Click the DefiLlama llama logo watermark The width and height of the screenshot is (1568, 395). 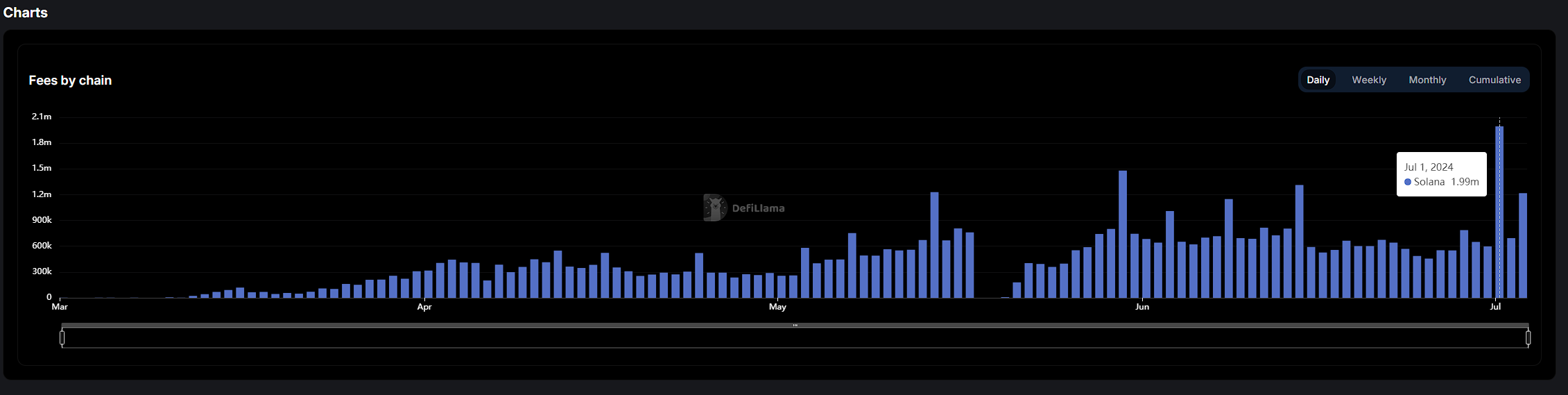click(x=714, y=208)
